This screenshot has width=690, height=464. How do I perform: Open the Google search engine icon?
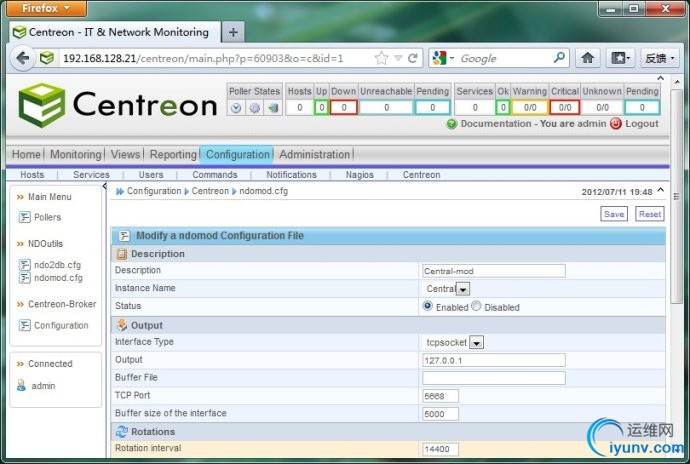click(439, 58)
